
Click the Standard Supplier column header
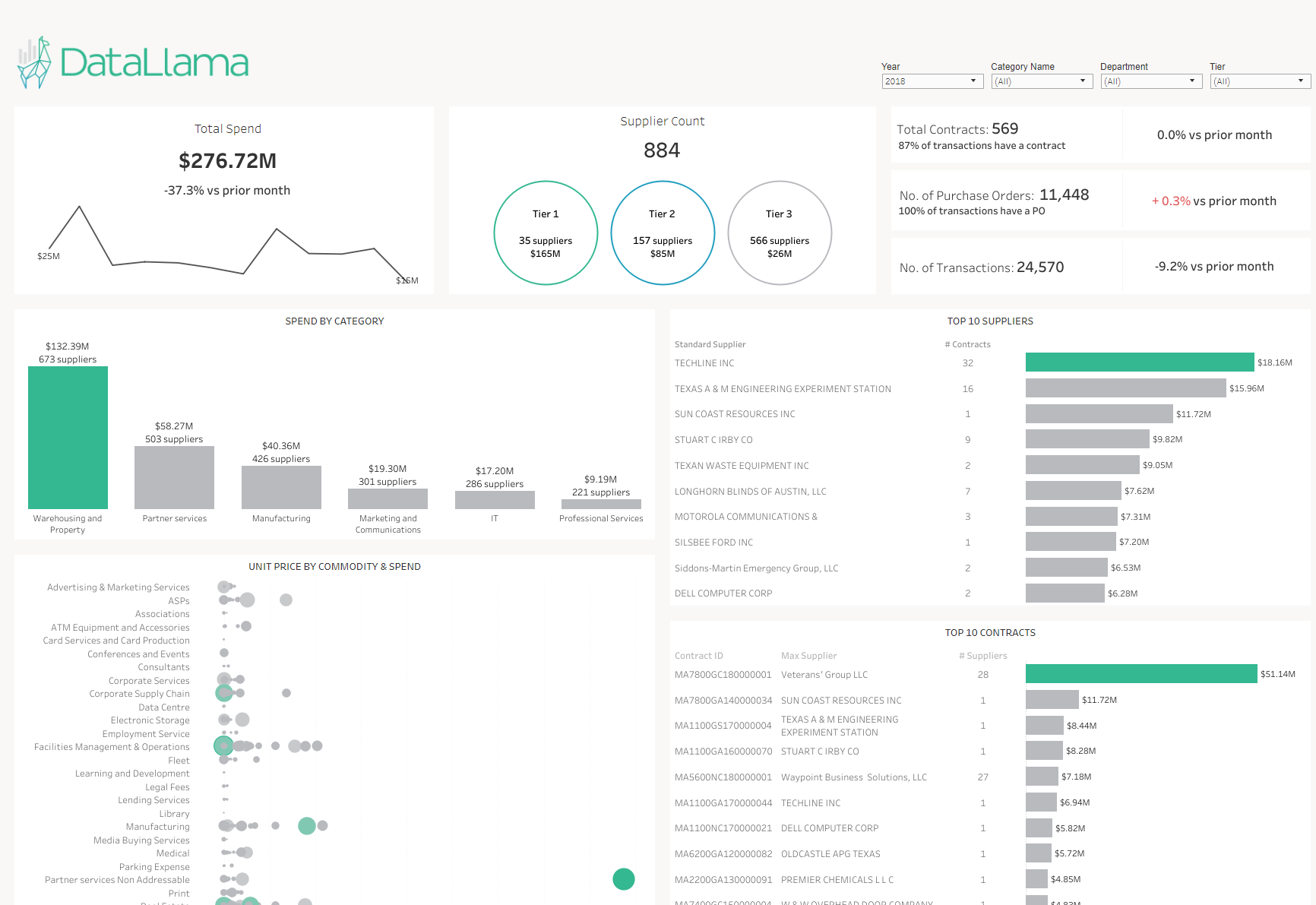pos(710,344)
